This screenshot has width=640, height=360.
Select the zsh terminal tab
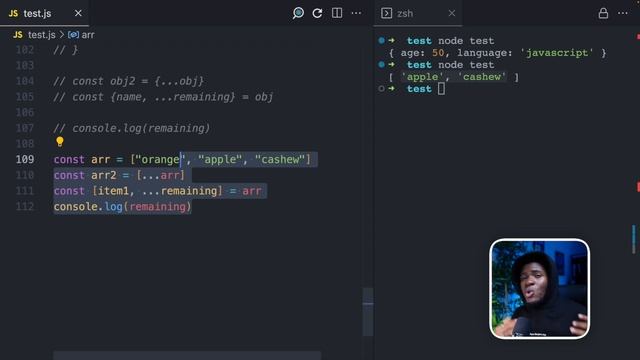click(x=418, y=13)
